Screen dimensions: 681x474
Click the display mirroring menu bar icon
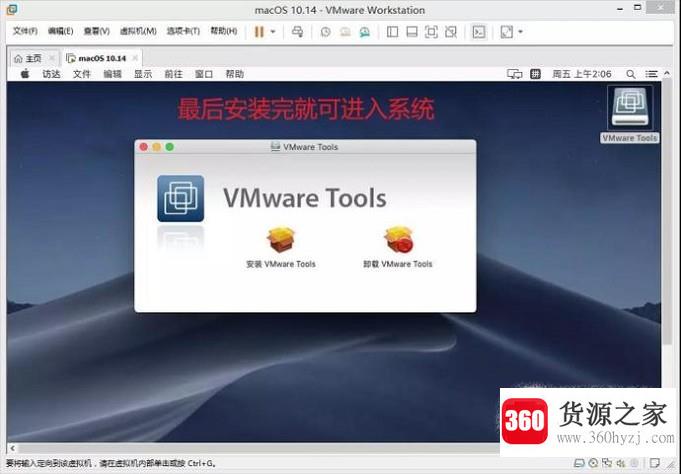point(514,74)
